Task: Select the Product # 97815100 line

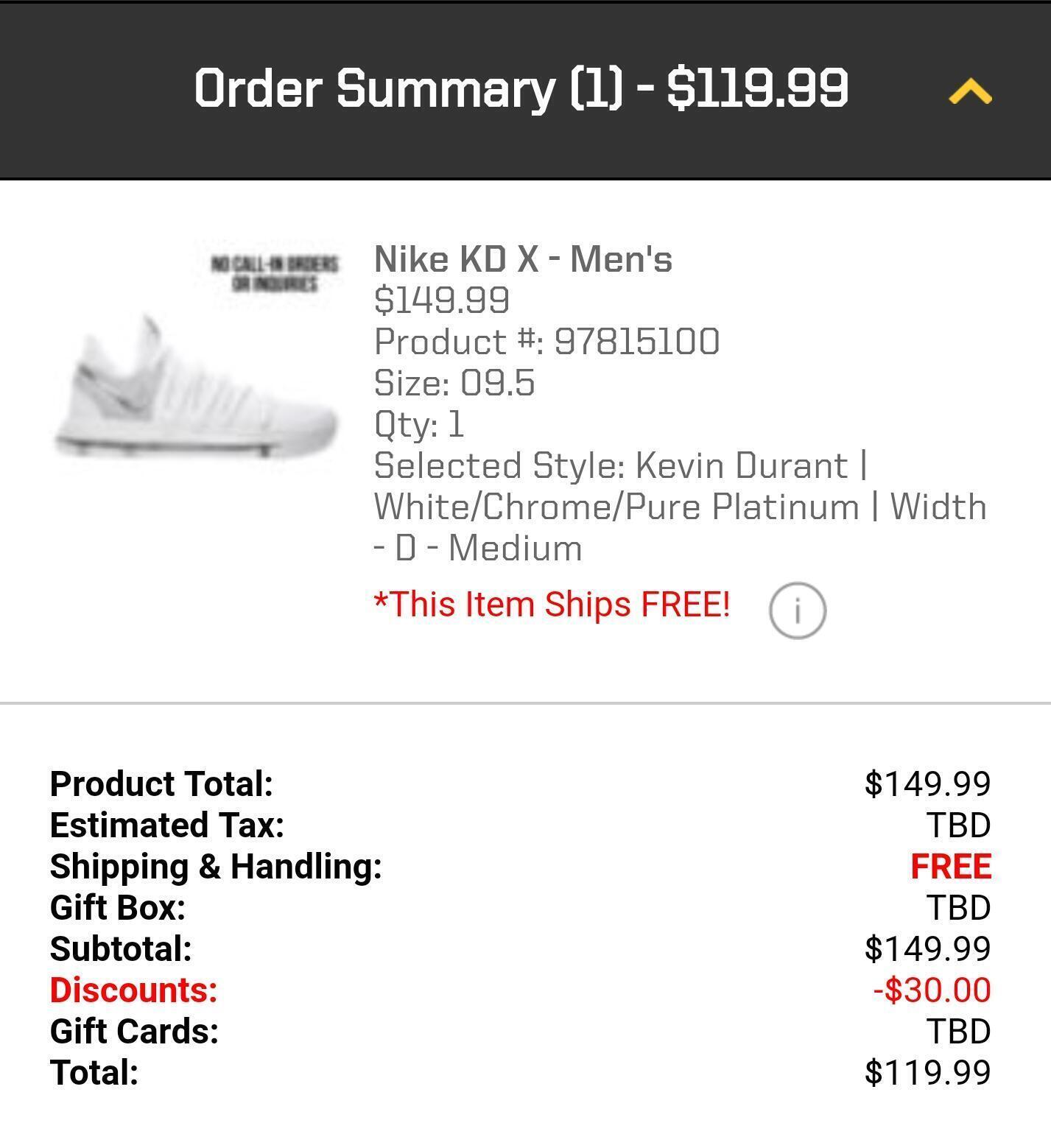Action: point(546,342)
